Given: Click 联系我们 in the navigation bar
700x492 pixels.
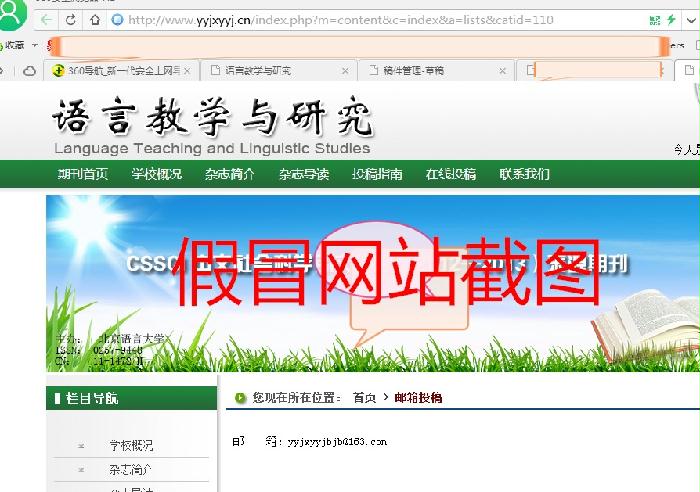Looking at the screenshot, I should coord(524,174).
